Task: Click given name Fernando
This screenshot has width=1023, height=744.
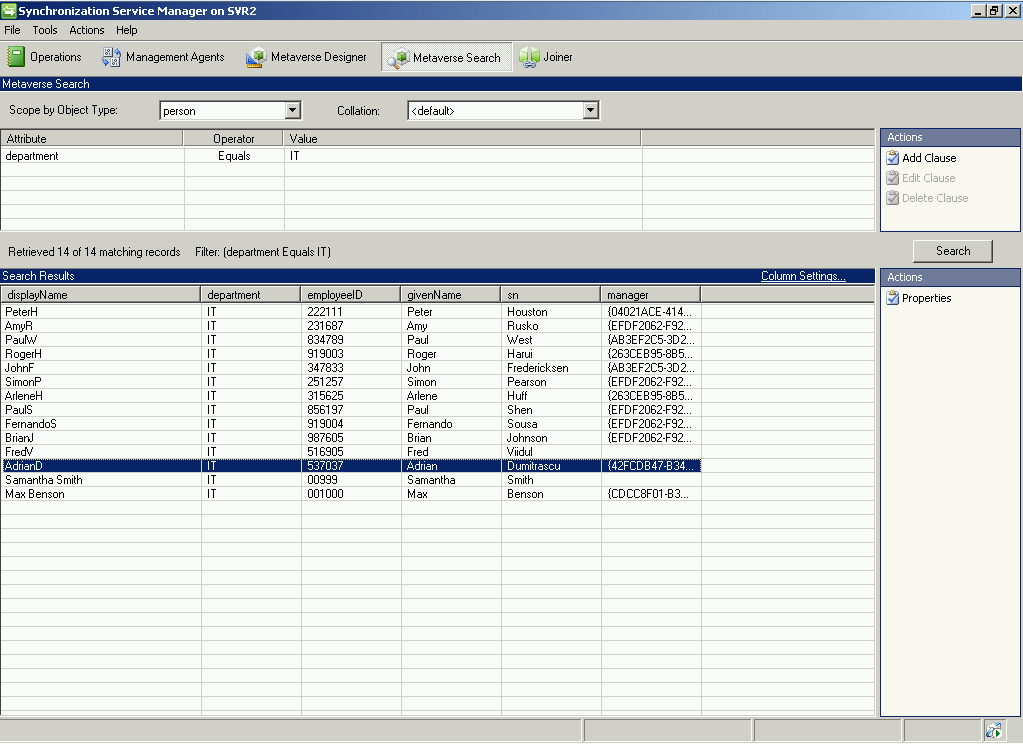Action: coord(429,424)
